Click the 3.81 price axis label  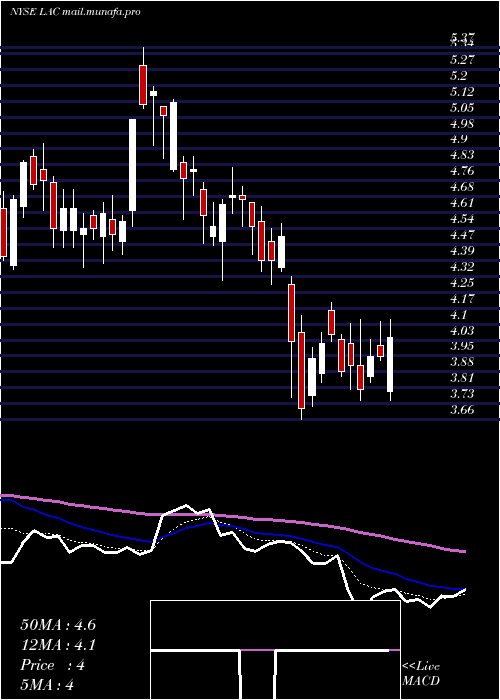pos(462,378)
